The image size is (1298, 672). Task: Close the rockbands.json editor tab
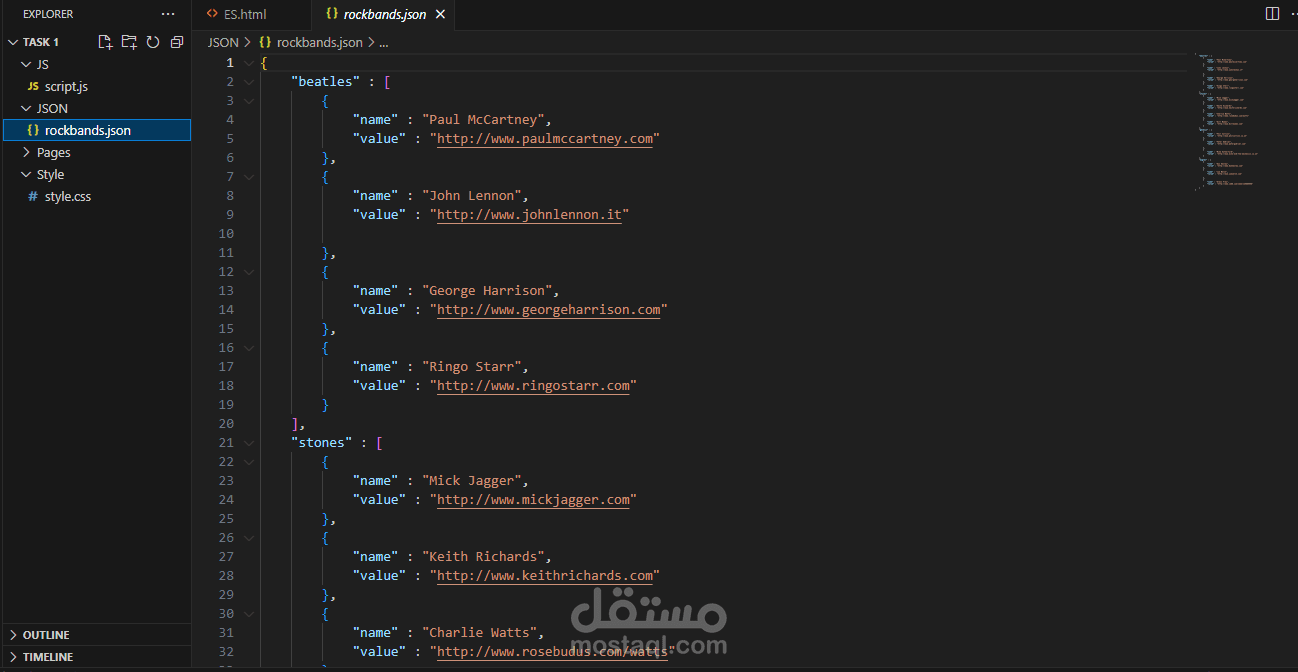[440, 14]
